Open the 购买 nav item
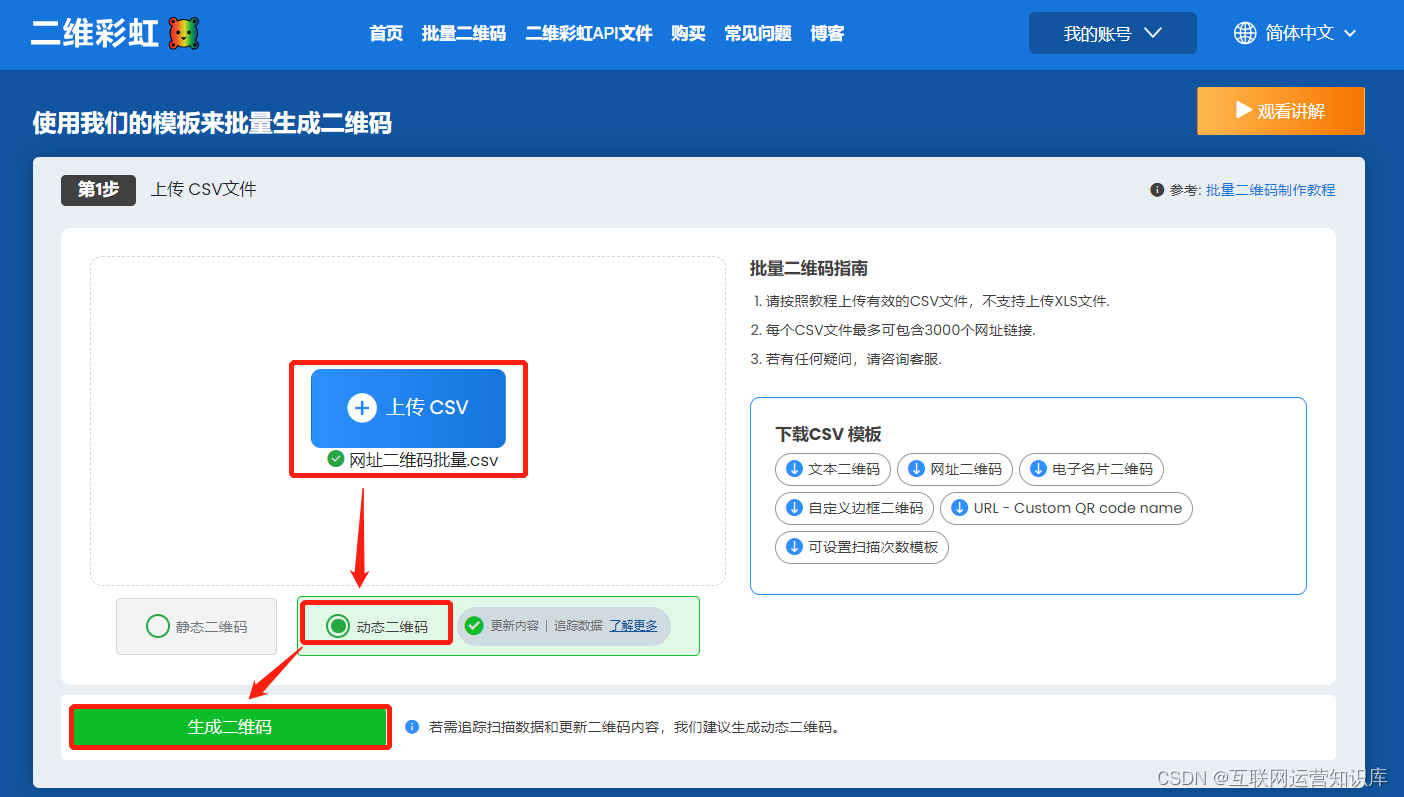The width and height of the screenshot is (1404, 797). point(688,34)
